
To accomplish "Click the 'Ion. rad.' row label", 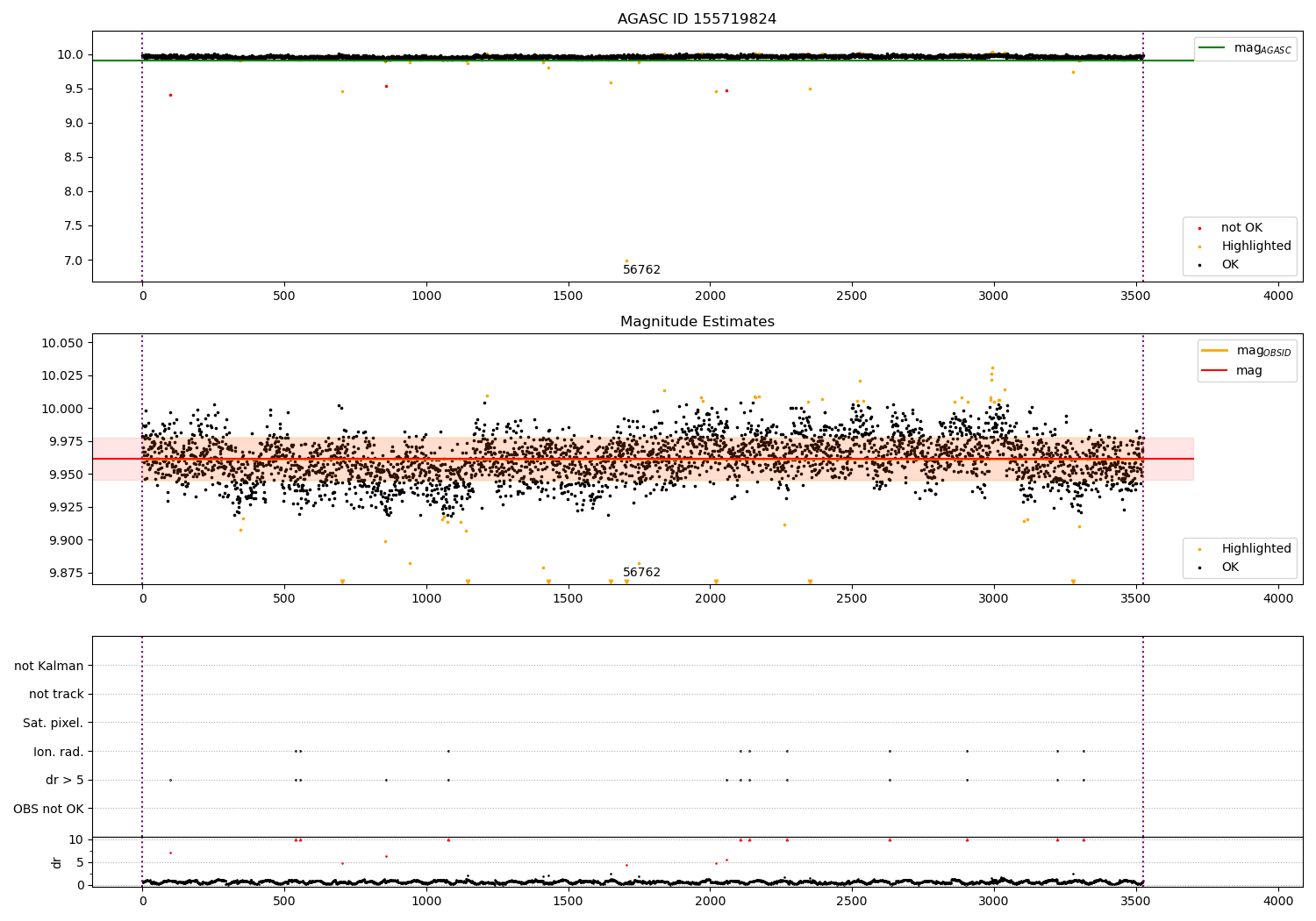I will point(59,752).
